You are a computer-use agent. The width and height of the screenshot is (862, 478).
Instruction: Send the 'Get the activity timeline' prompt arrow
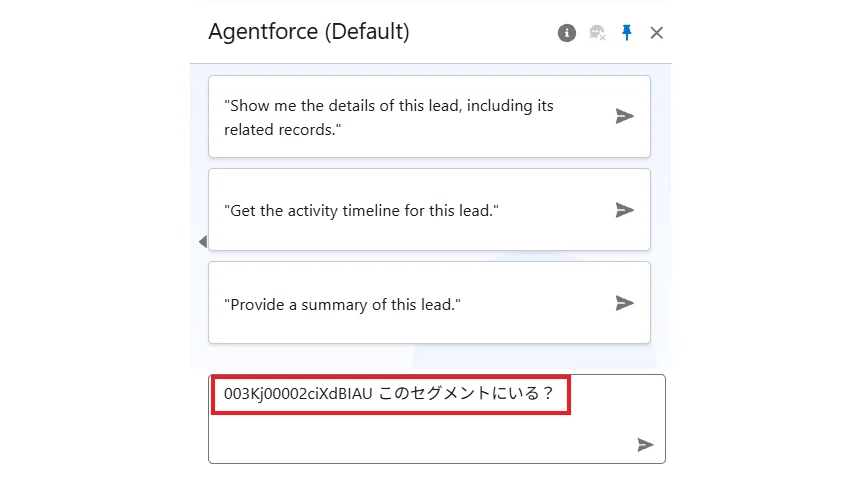tap(625, 210)
